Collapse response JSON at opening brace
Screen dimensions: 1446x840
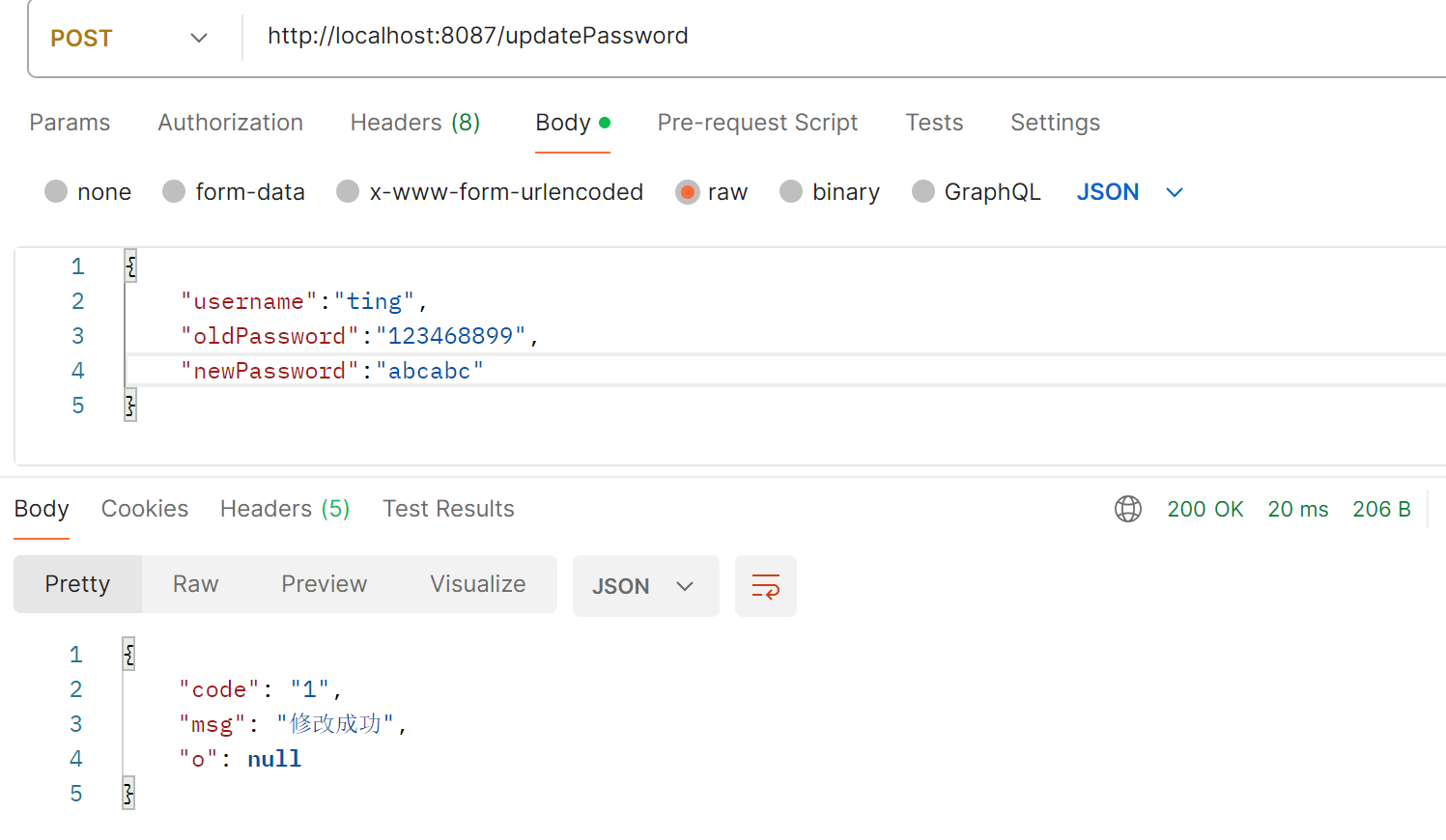point(128,655)
